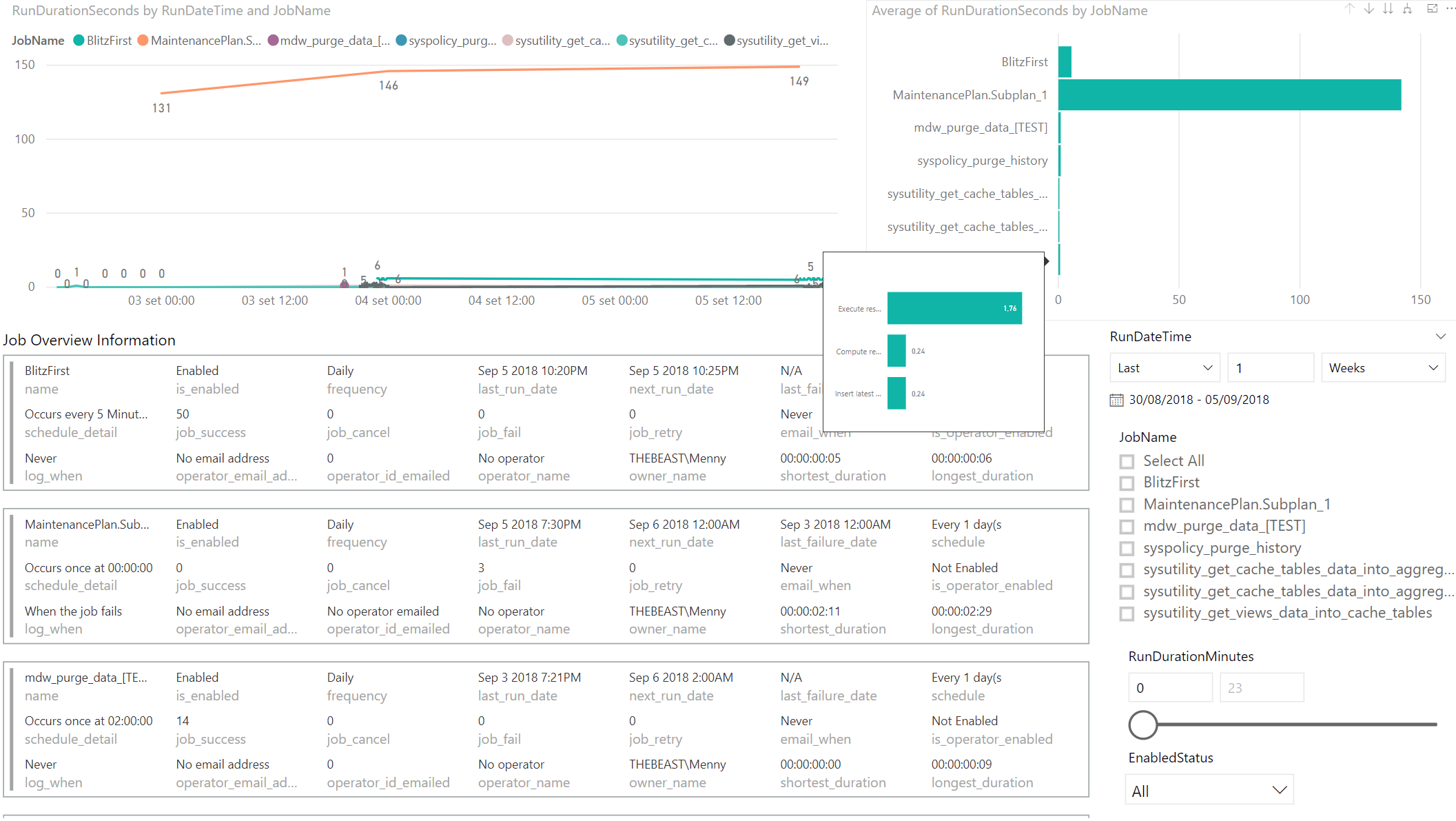Open focus mode for the average chart
The height and width of the screenshot is (821, 1456).
pos(1432,9)
